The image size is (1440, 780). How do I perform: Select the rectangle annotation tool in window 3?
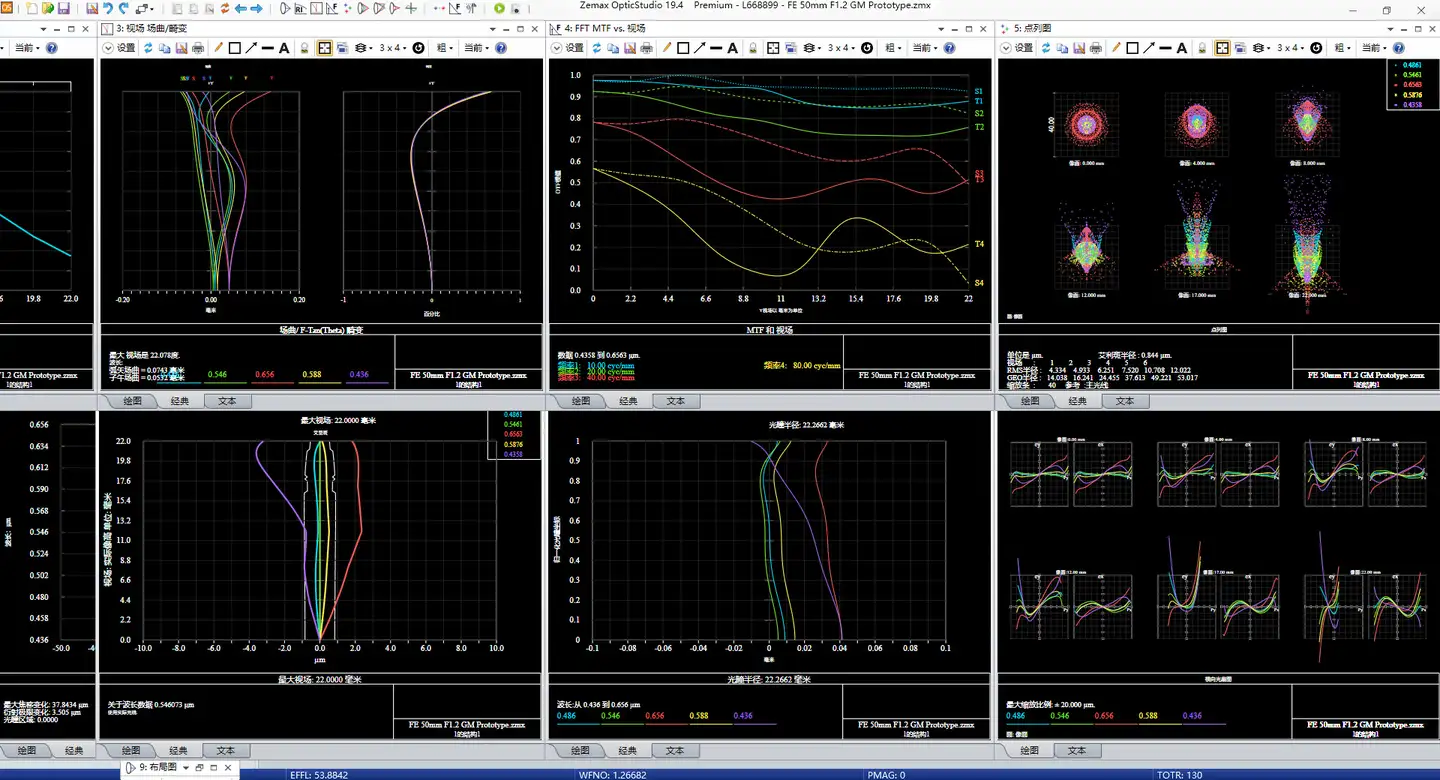[x=235, y=48]
